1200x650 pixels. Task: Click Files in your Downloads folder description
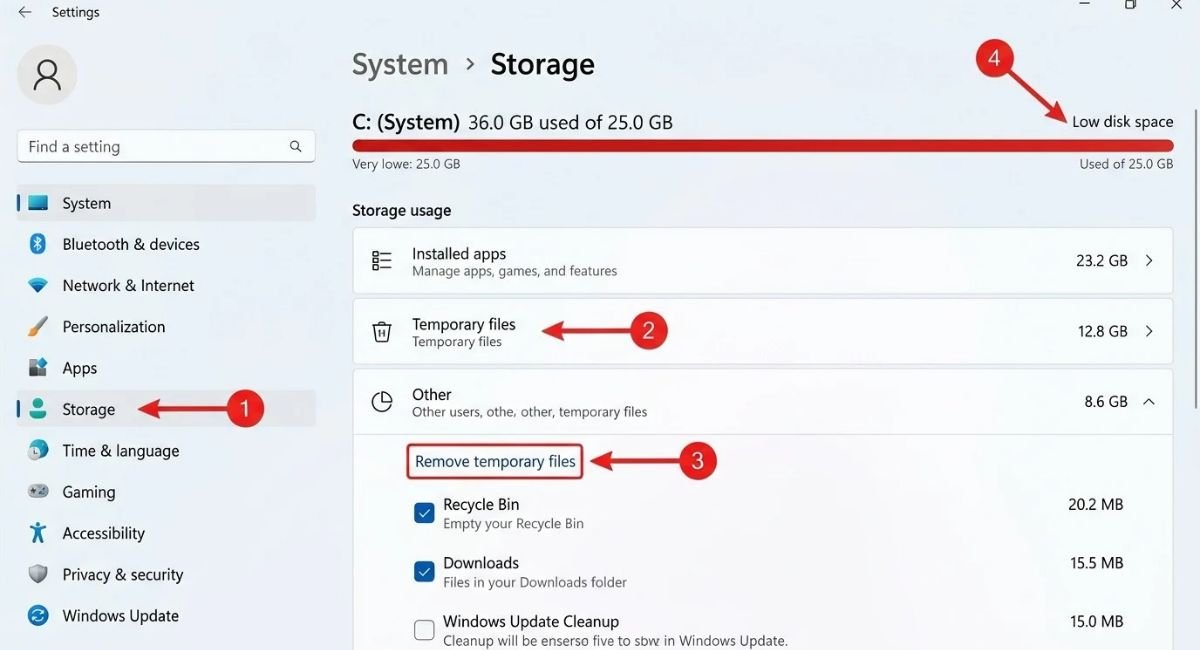click(x=535, y=582)
